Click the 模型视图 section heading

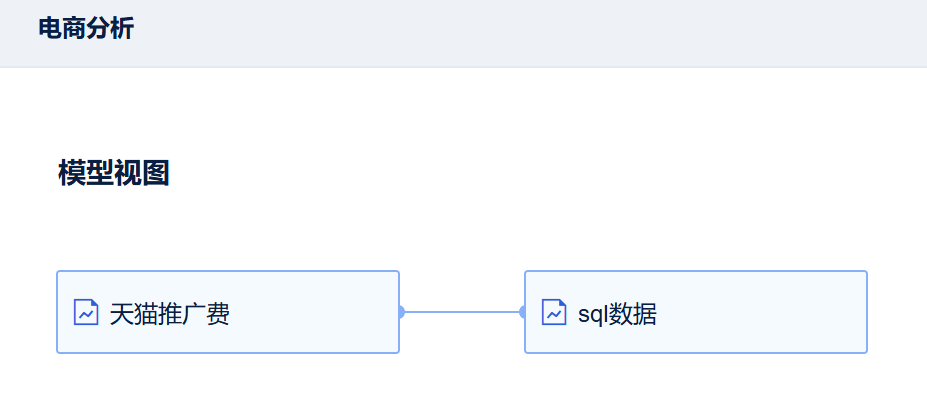point(114,173)
